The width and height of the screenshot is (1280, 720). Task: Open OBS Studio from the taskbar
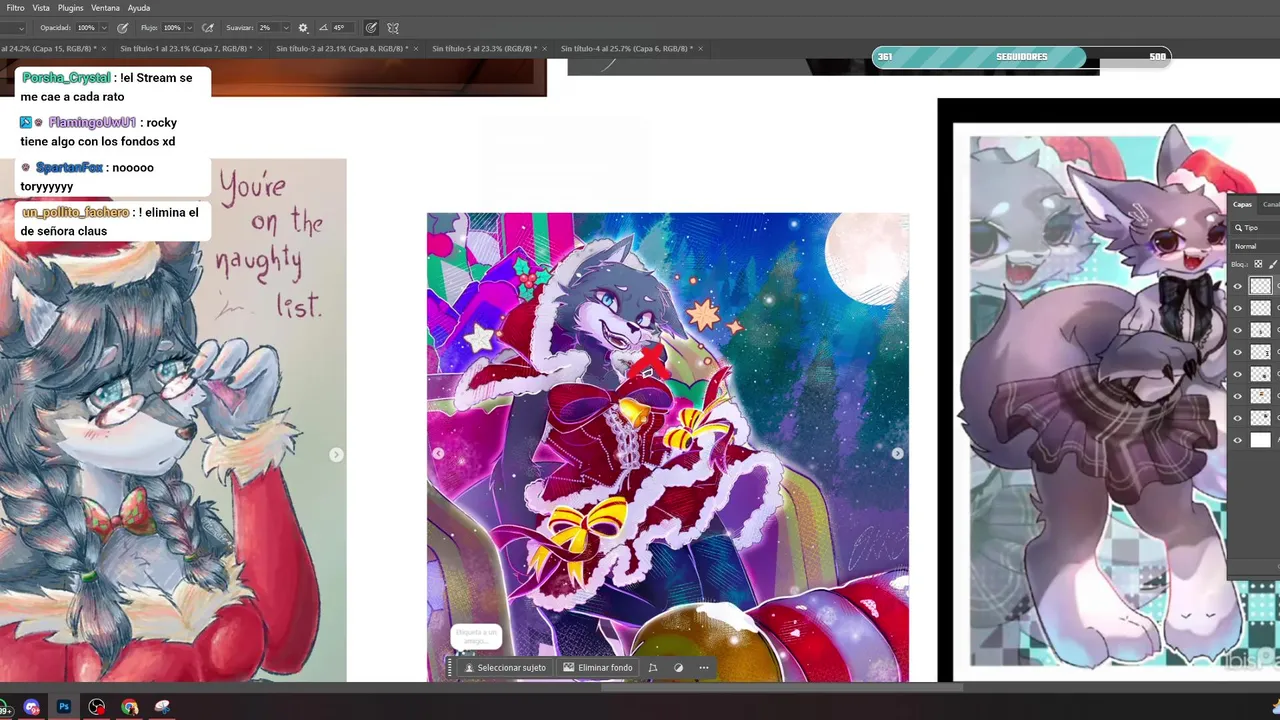(96, 707)
